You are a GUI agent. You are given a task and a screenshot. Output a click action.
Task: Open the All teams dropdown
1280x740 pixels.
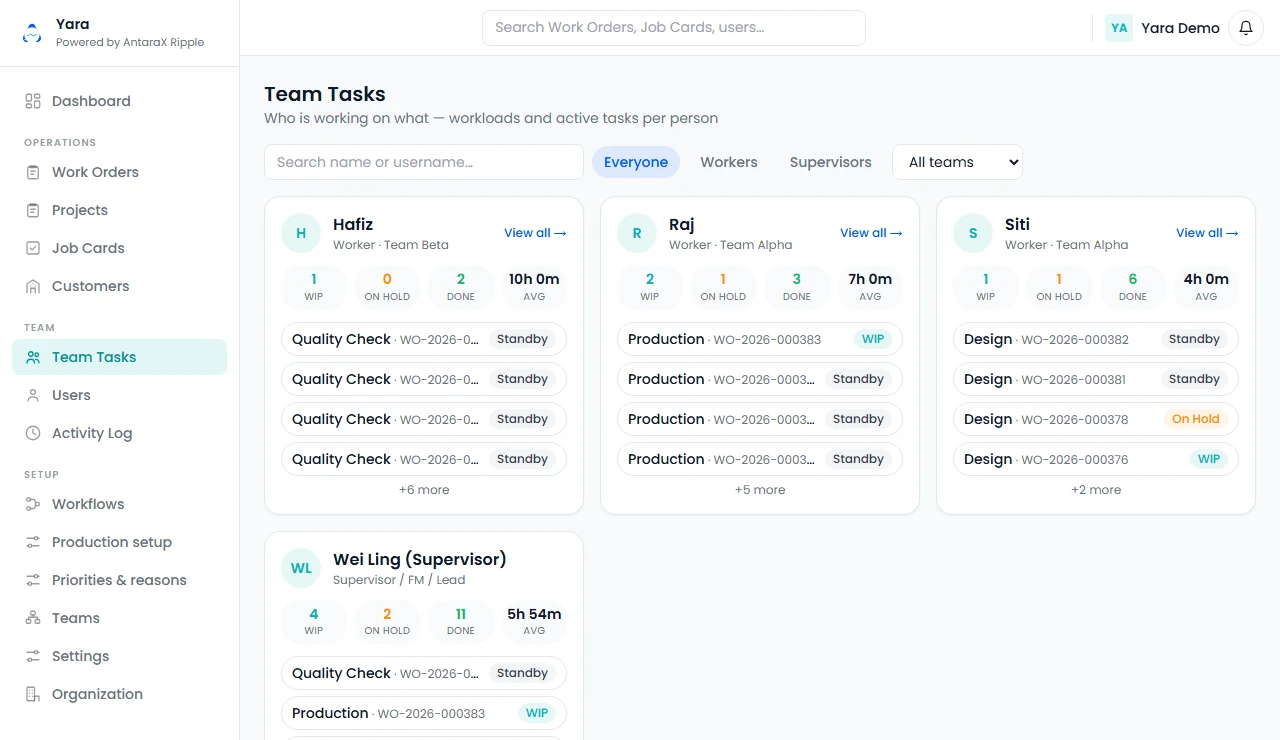[x=957, y=162]
